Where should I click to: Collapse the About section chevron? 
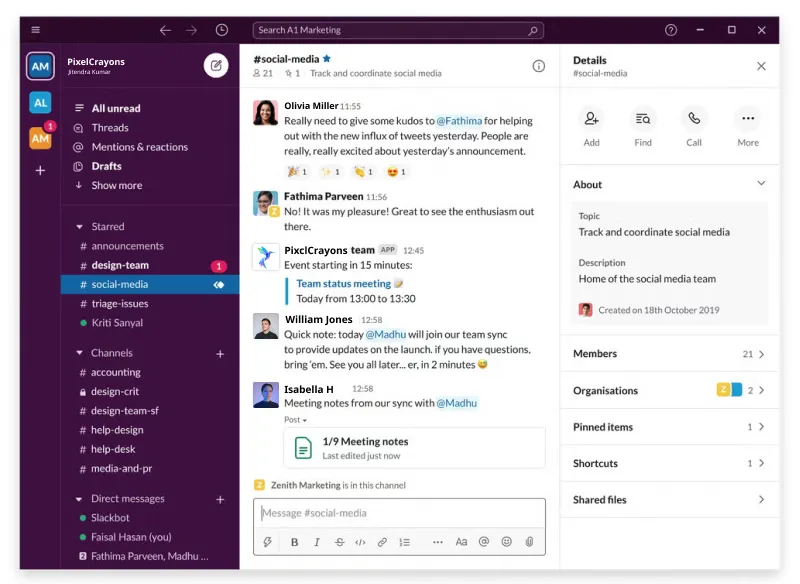pos(761,184)
